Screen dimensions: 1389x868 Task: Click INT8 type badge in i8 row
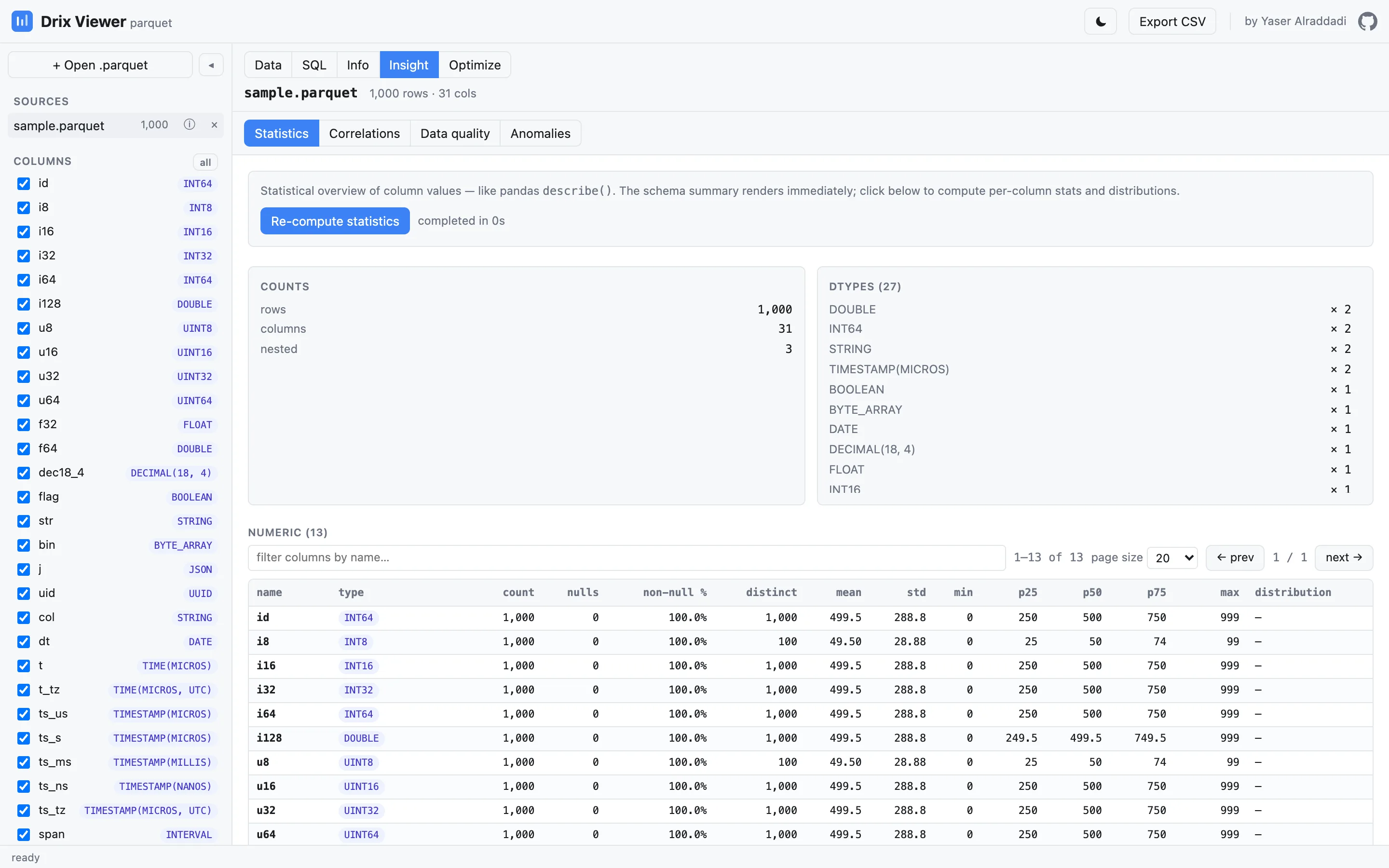[x=355, y=642]
